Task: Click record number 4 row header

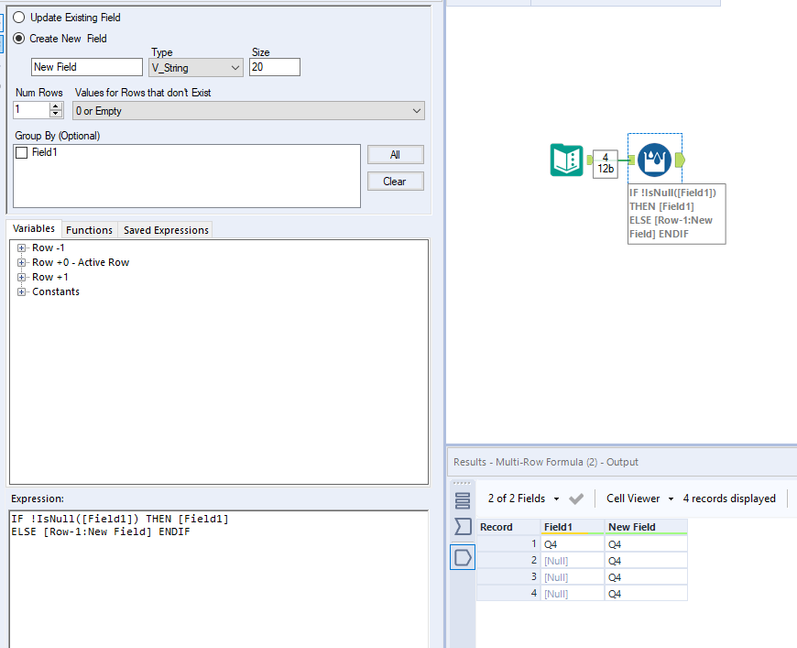Action: 508,593
